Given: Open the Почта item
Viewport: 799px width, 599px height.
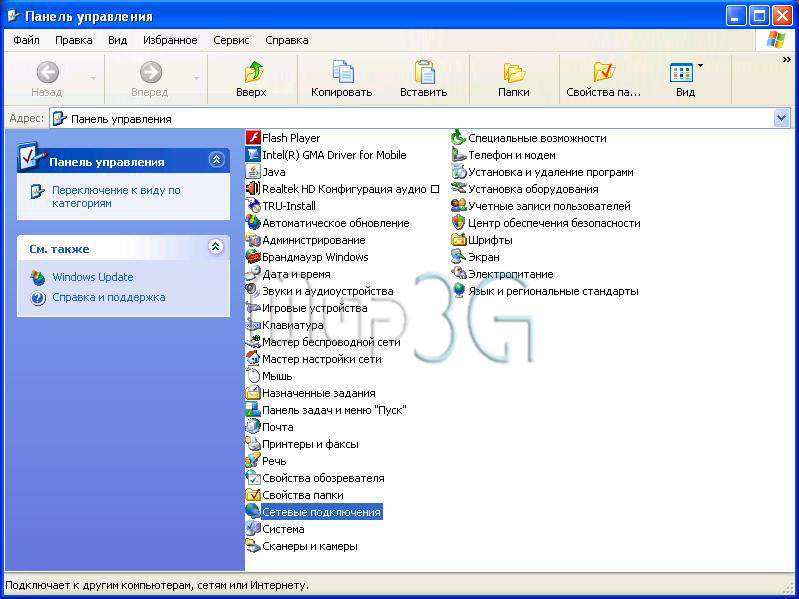Looking at the screenshot, I should tap(270, 427).
